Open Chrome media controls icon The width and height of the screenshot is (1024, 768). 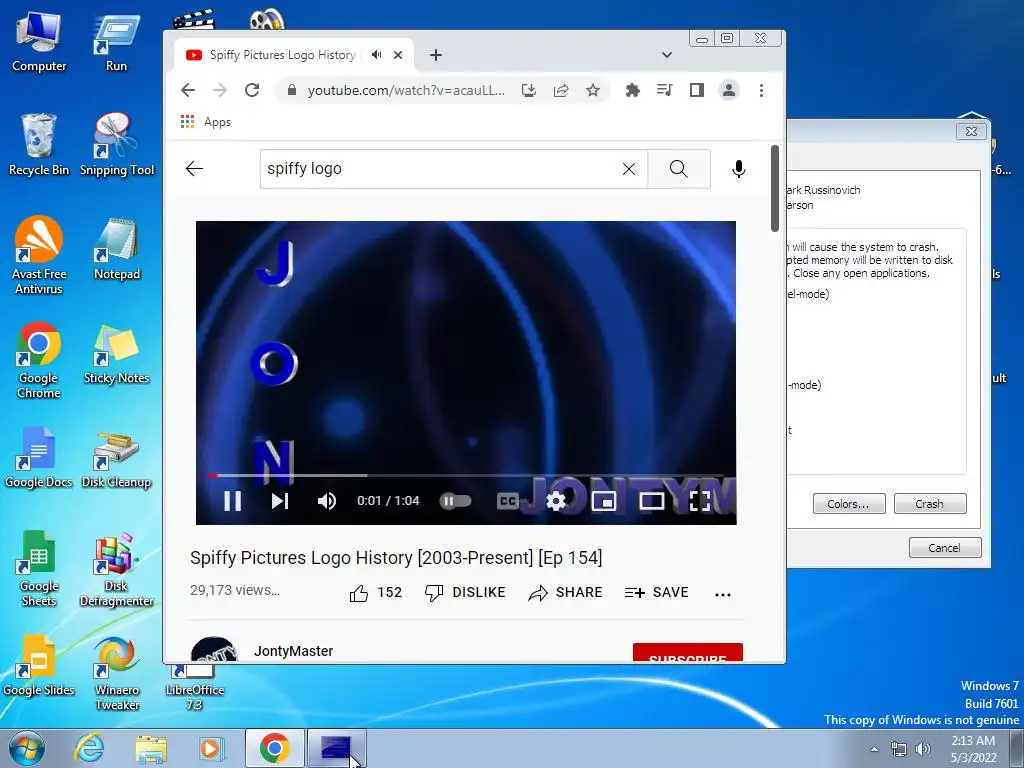(664, 90)
